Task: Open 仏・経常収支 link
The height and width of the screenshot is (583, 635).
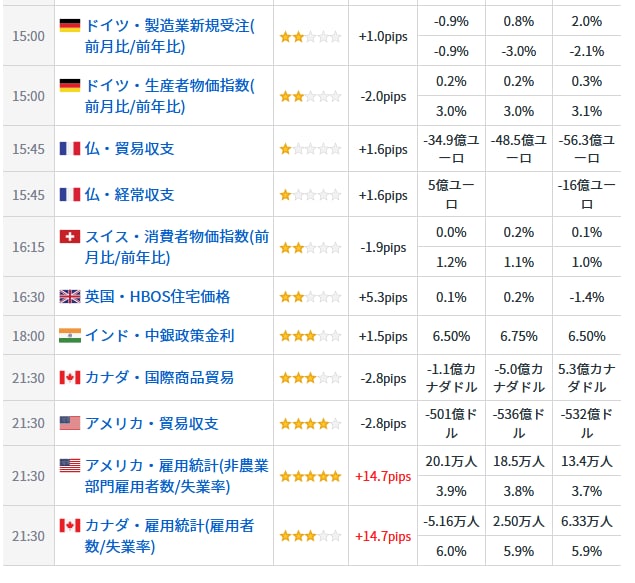Action: [x=130, y=195]
